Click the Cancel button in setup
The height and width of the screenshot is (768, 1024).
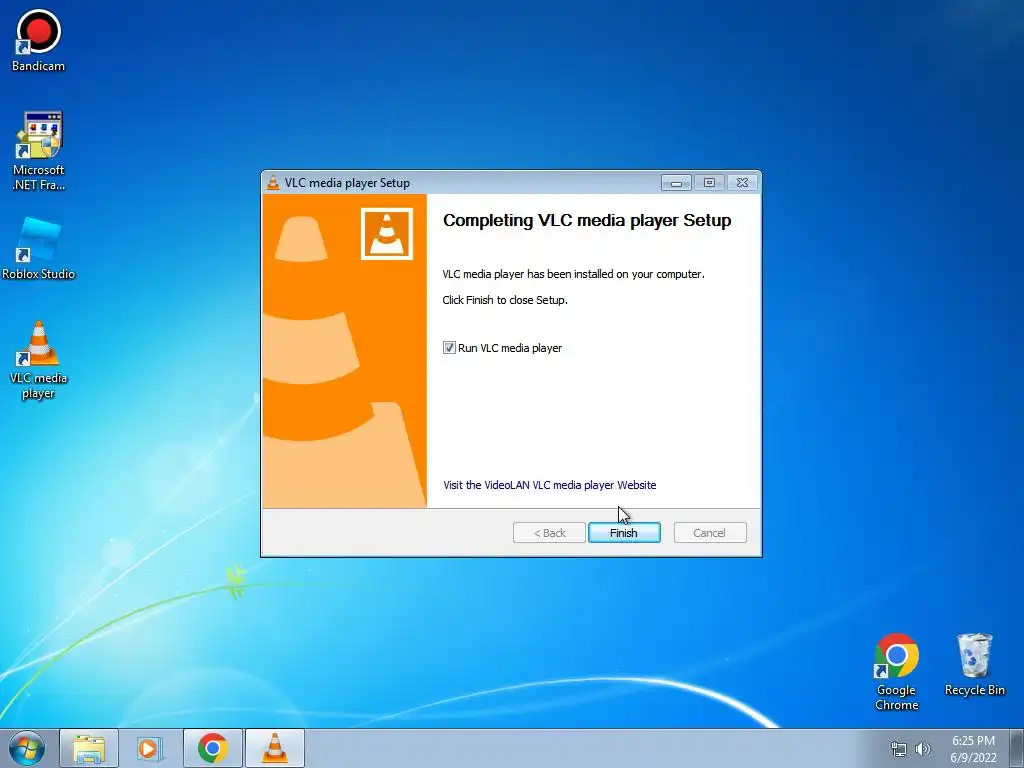point(709,533)
